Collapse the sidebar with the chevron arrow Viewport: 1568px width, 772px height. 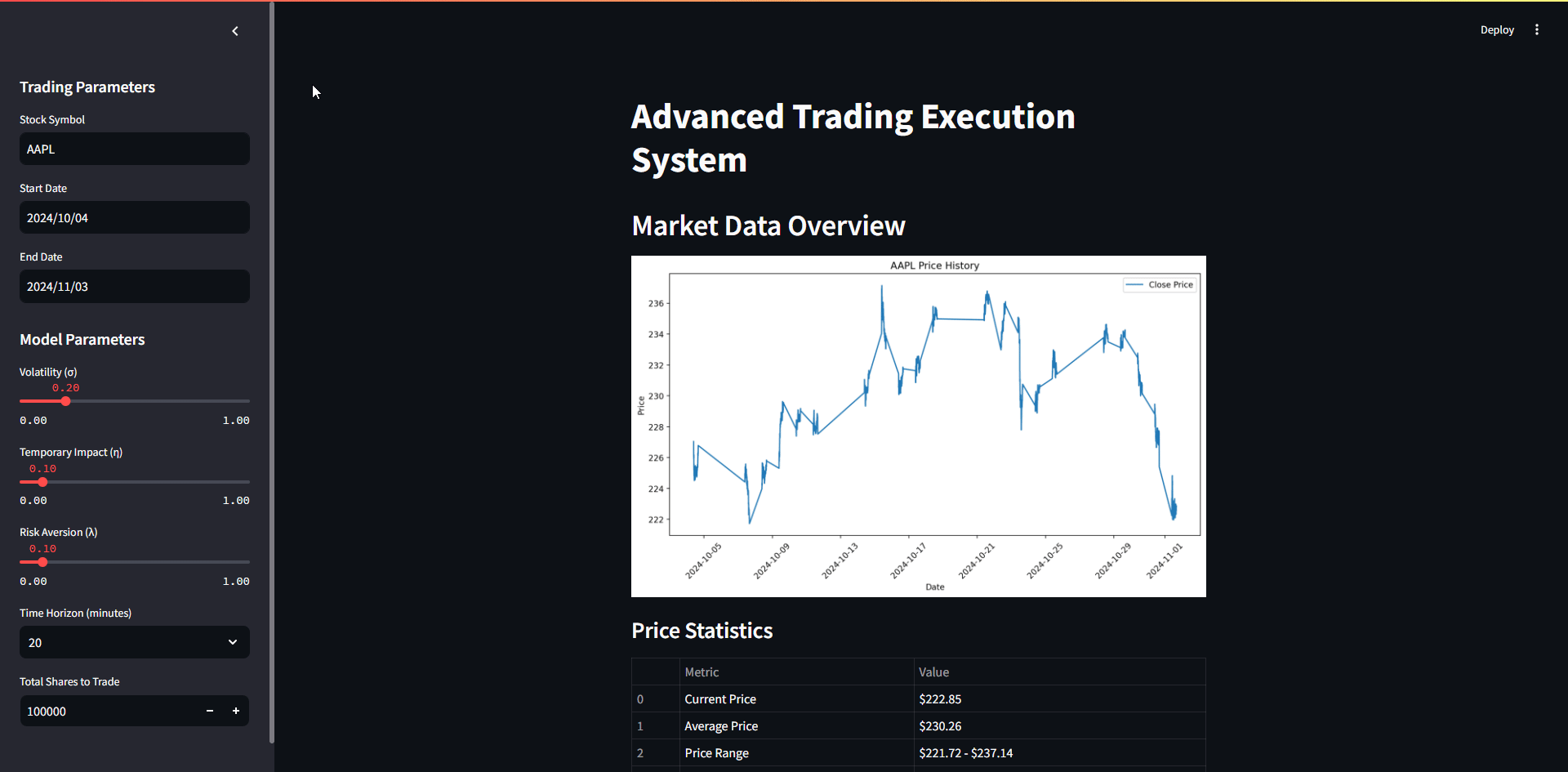click(235, 31)
